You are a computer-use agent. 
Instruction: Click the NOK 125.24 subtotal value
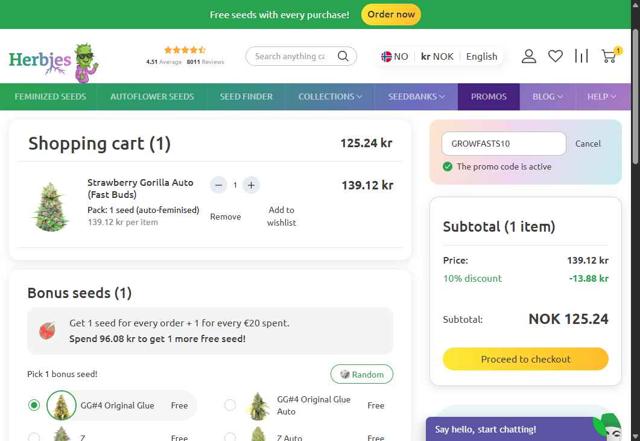(568, 319)
